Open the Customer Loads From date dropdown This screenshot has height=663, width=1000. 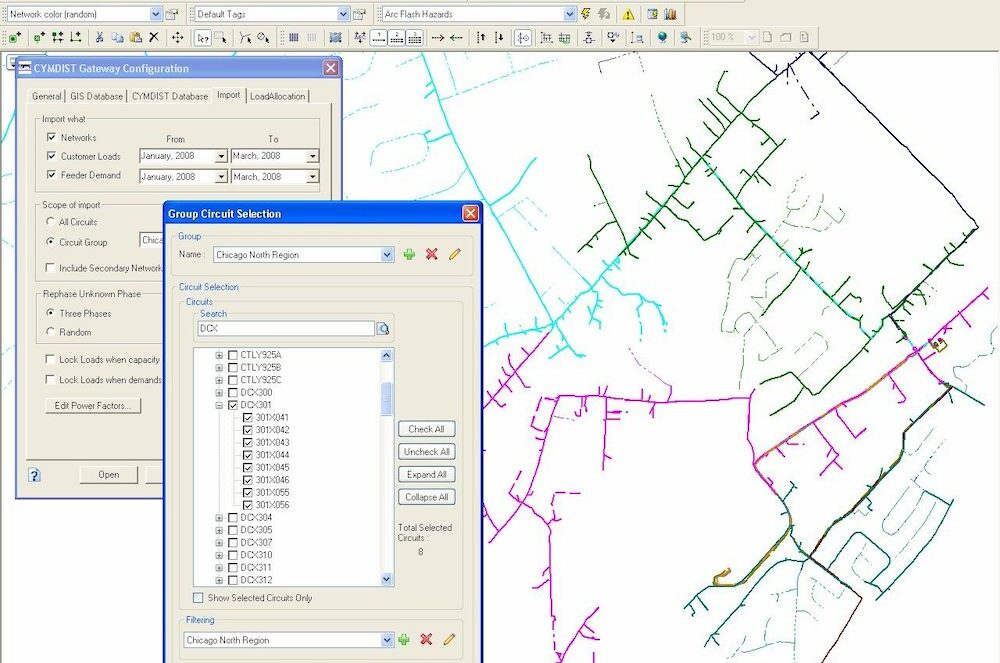click(221, 156)
